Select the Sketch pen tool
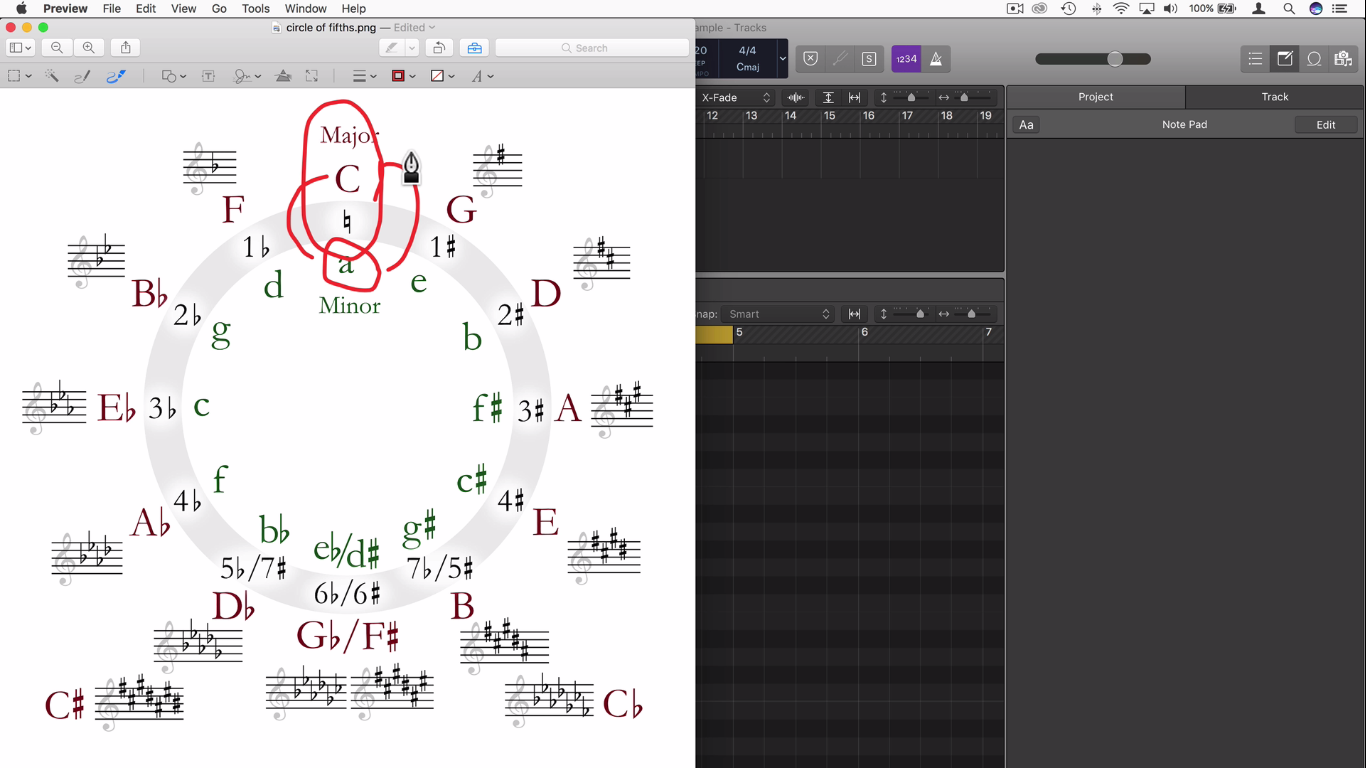Screen dimensions: 1366x768 pos(83,76)
